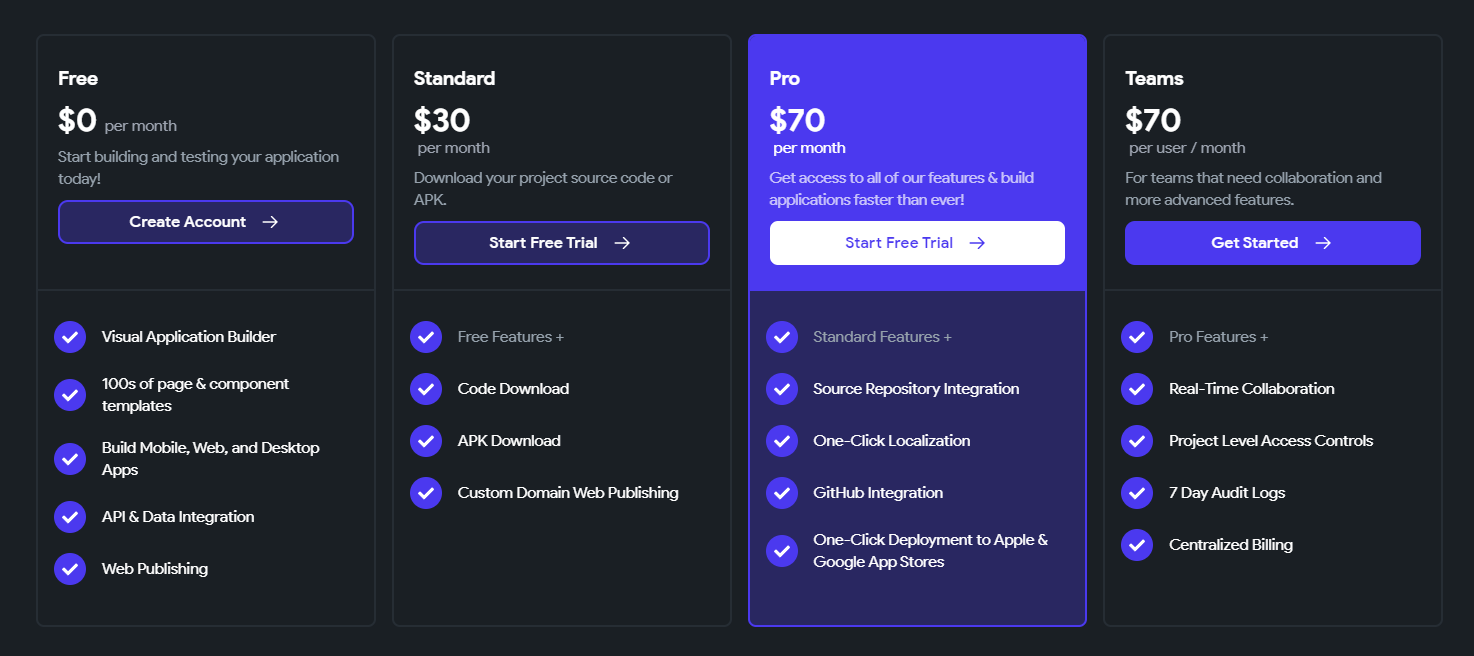
Task: Click the arrow inside the Create Account button
Action: pos(270,222)
